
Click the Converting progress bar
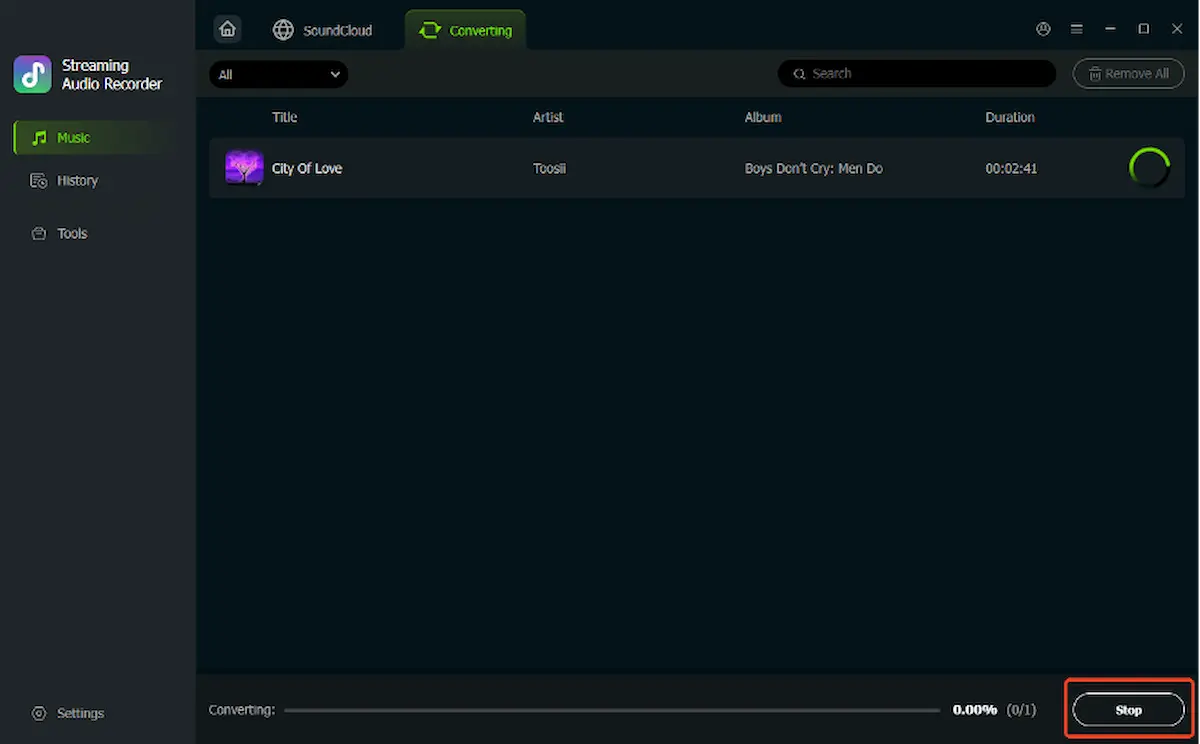[x=612, y=710]
